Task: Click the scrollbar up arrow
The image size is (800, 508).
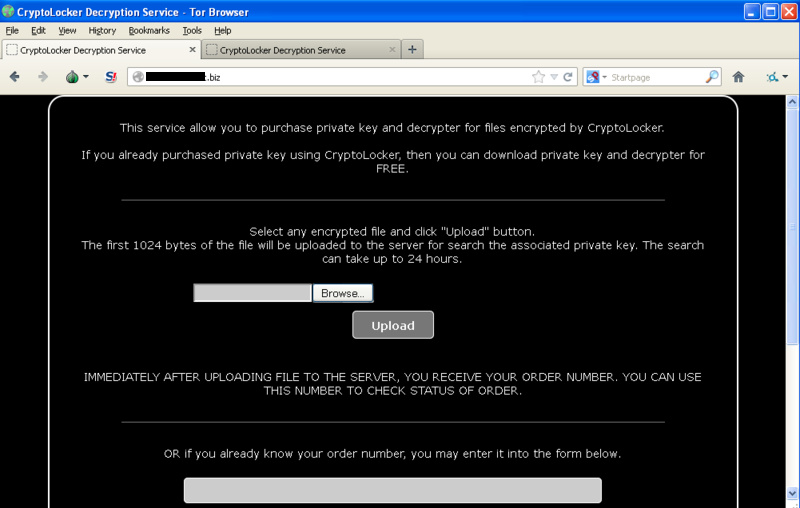Action: click(792, 101)
